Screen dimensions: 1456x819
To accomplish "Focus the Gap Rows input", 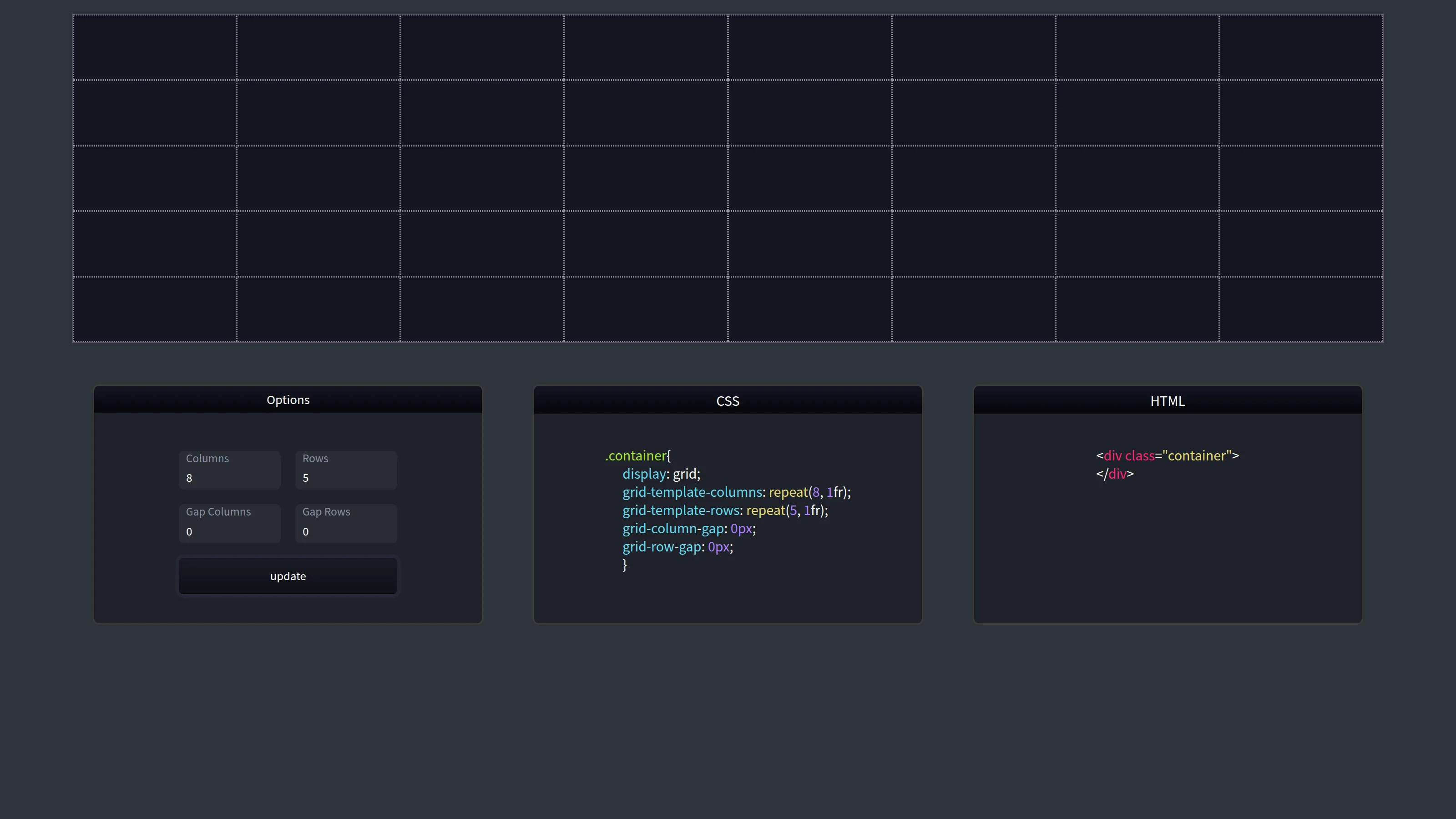I will [x=346, y=523].
